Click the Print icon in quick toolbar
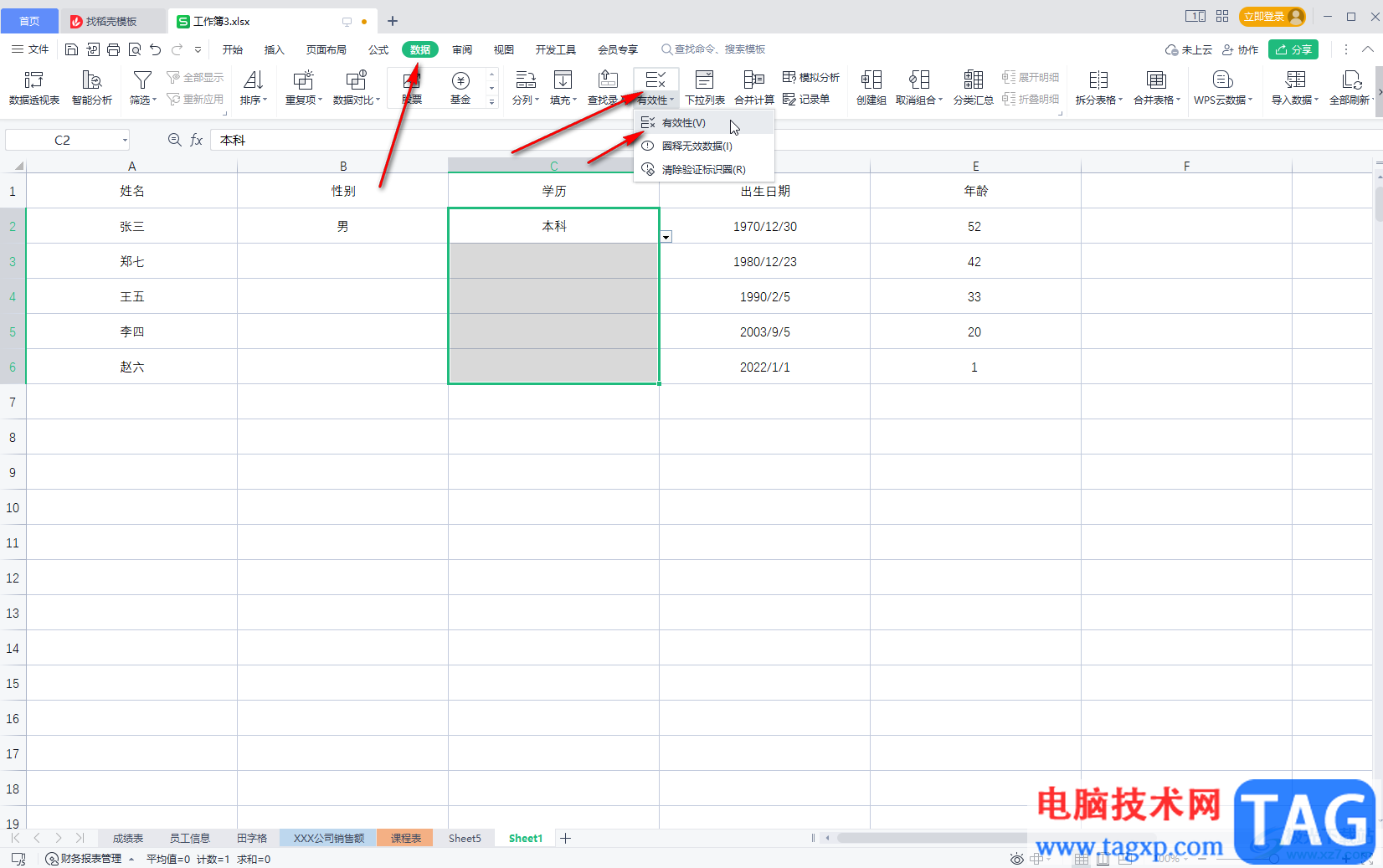Viewport: 1383px width, 868px height. pyautogui.click(x=113, y=50)
